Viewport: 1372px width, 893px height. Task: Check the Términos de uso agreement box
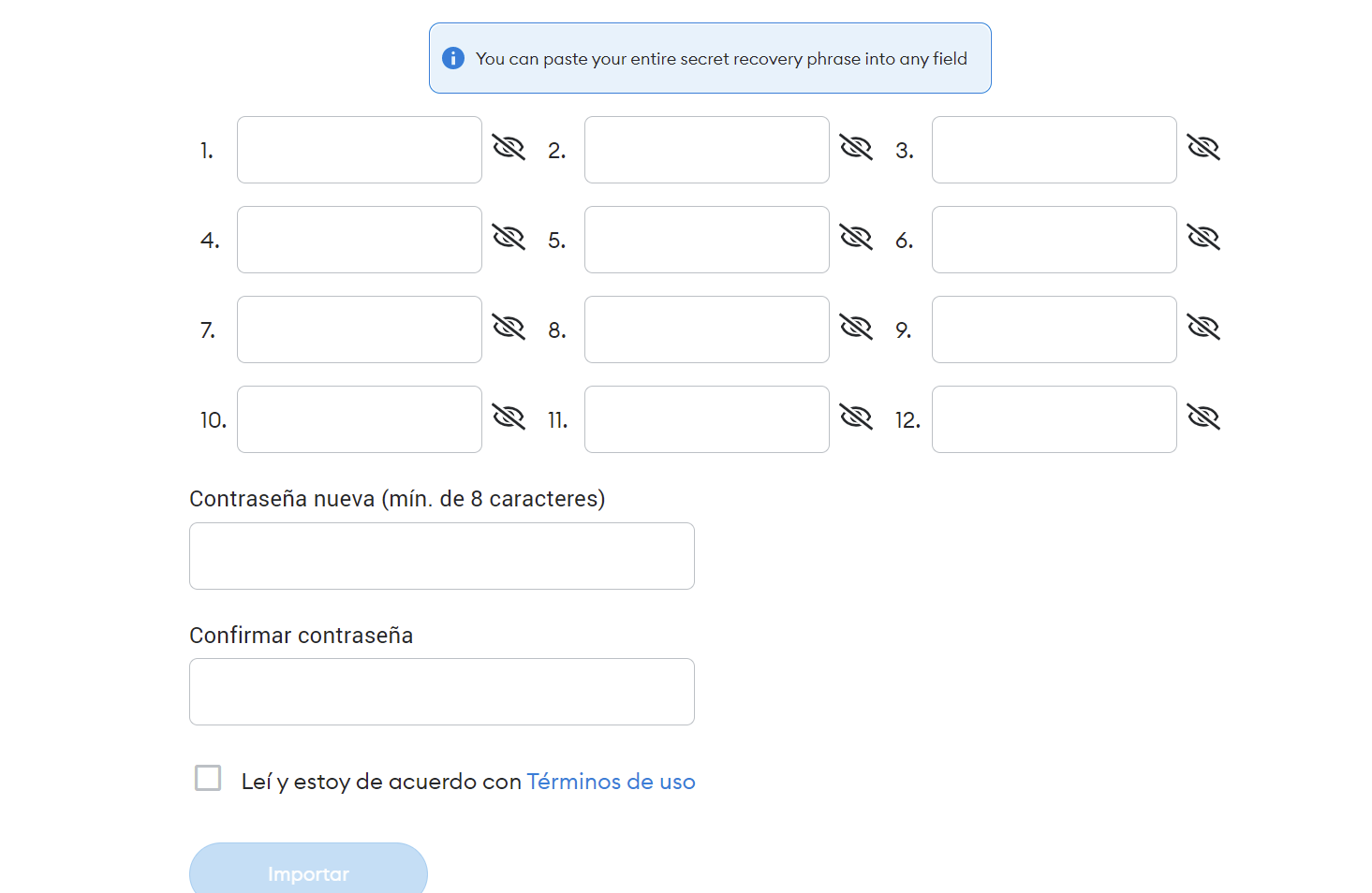pos(208,778)
